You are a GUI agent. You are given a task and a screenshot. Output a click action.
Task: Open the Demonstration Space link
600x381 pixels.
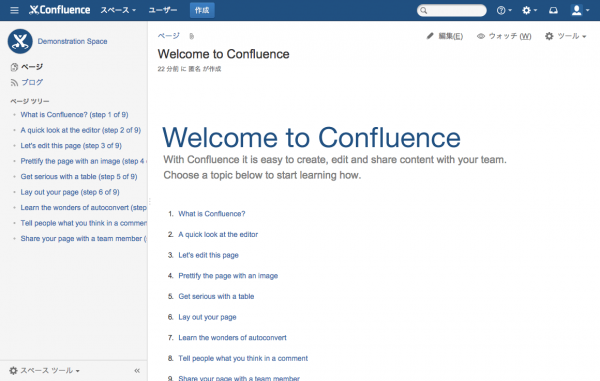point(72,41)
